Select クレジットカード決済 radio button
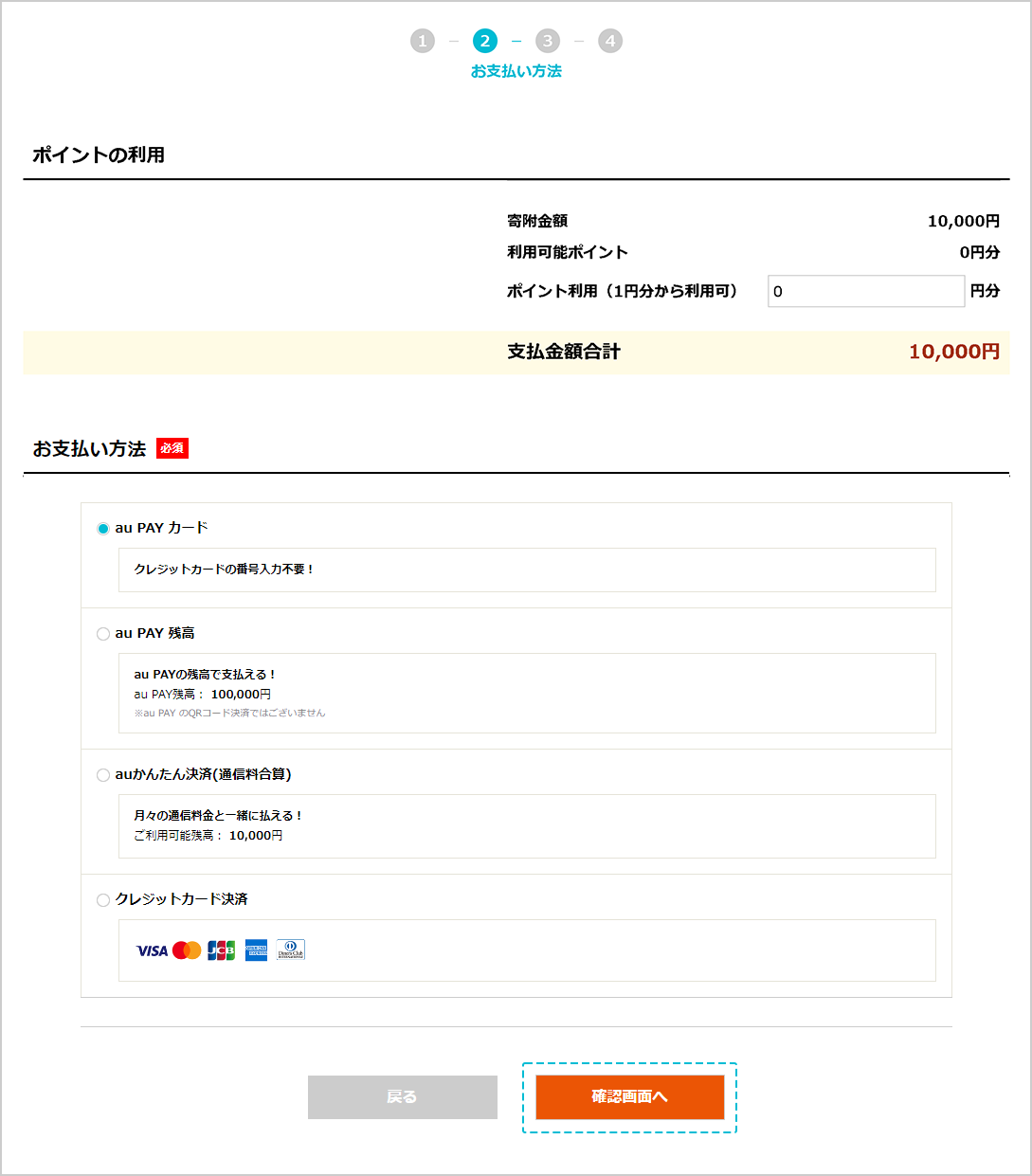1032x1176 pixels. click(x=103, y=900)
